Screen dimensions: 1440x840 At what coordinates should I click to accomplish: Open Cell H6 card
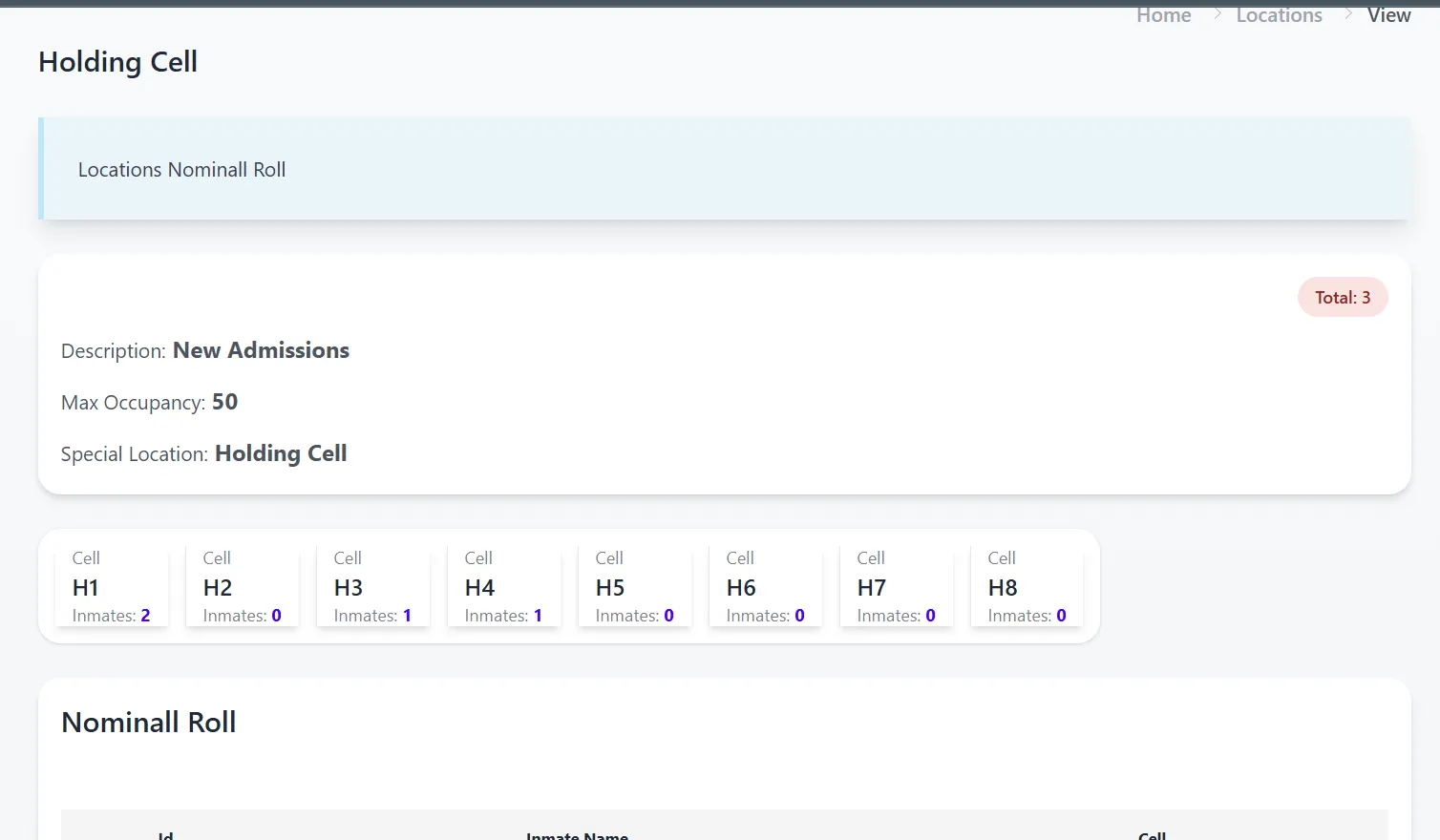[765, 585]
